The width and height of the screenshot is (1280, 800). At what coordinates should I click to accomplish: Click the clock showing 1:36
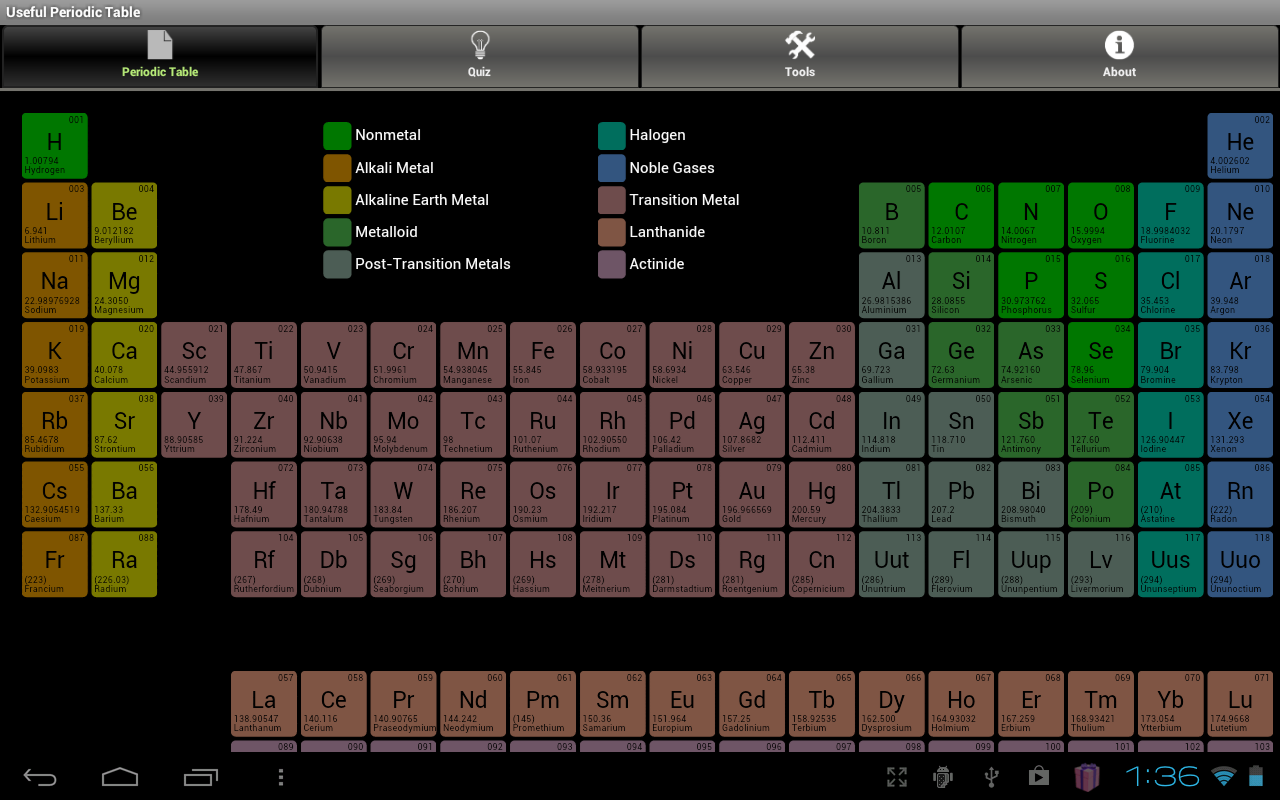click(x=1162, y=777)
